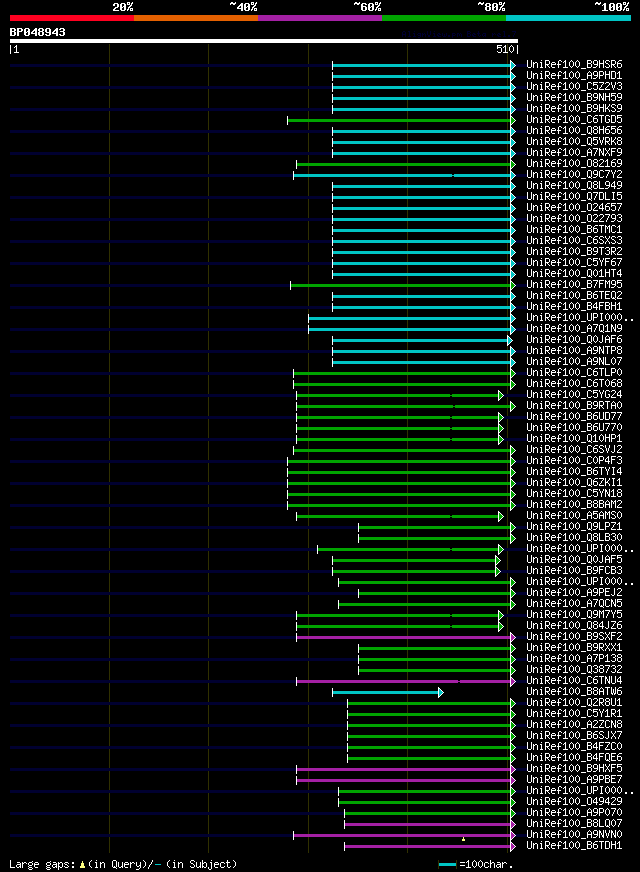This screenshot has height=872, width=640.
Task: Select last hit UniRef100_B6TDH1
Action: [x=574, y=846]
